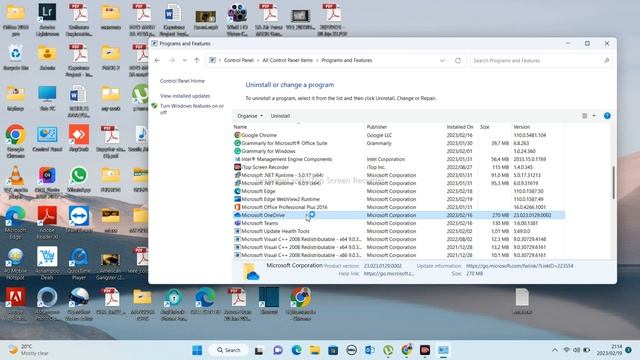The image size is (640, 360).
Task: Refresh the Programs and Features list
Action: 458,60
